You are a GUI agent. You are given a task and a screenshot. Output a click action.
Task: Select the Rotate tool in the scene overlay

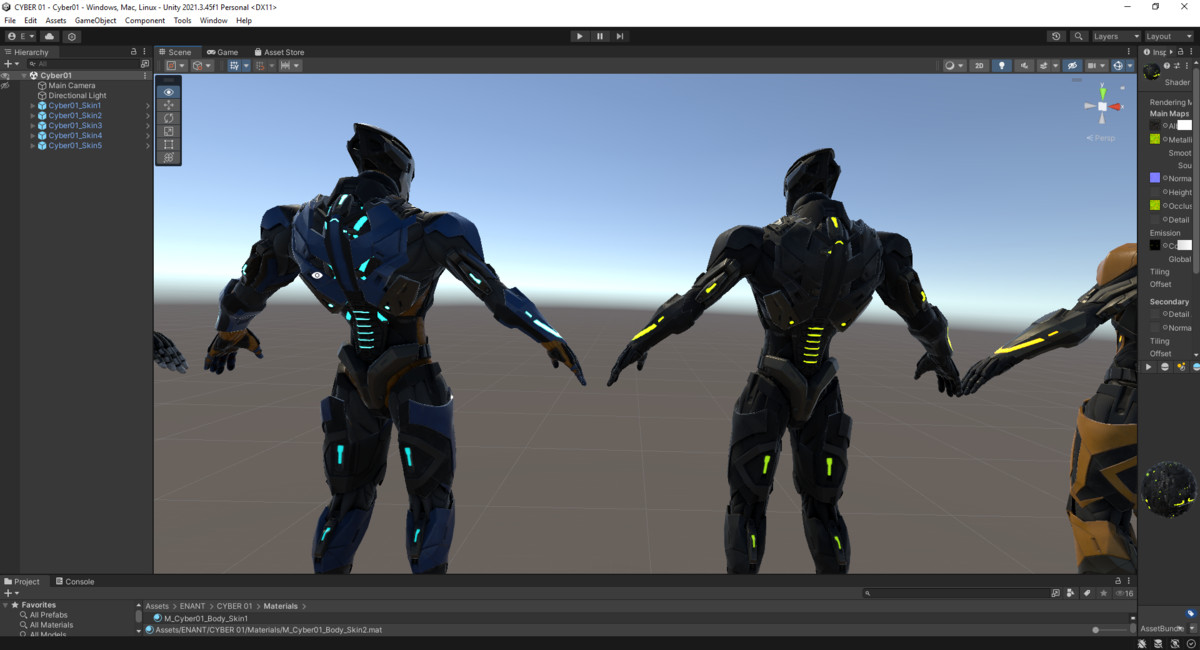point(168,118)
